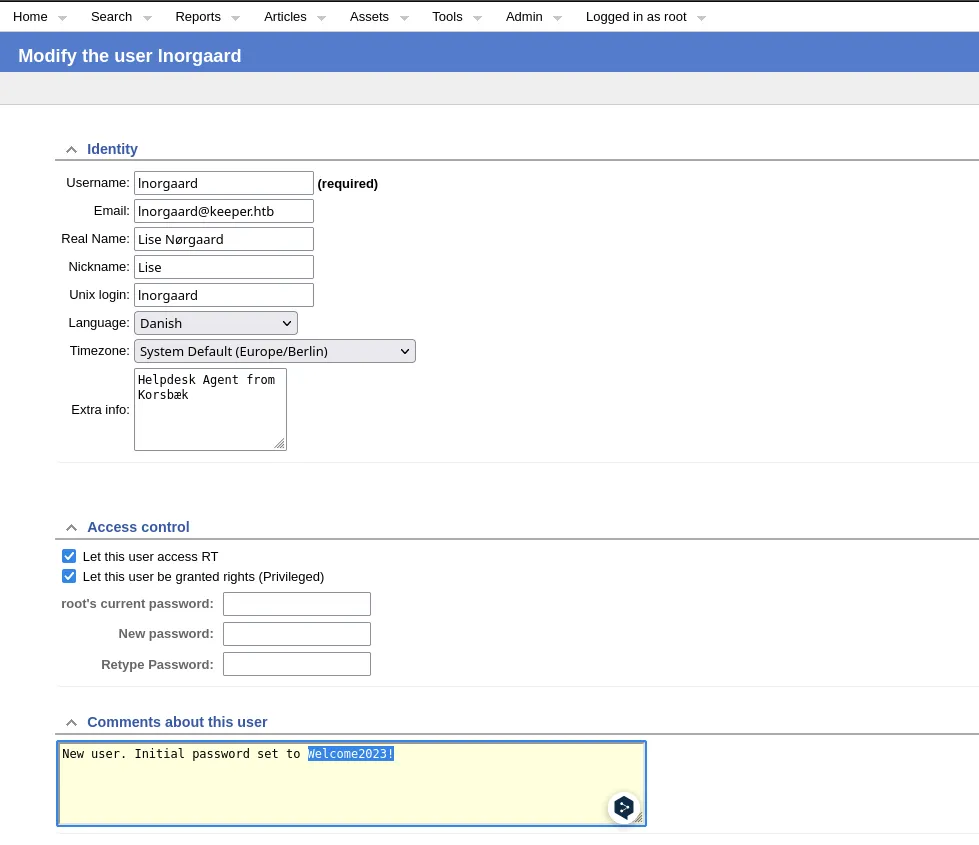Image resolution: width=979 pixels, height=845 pixels.
Task: Open the Search menu
Action: coord(111,17)
